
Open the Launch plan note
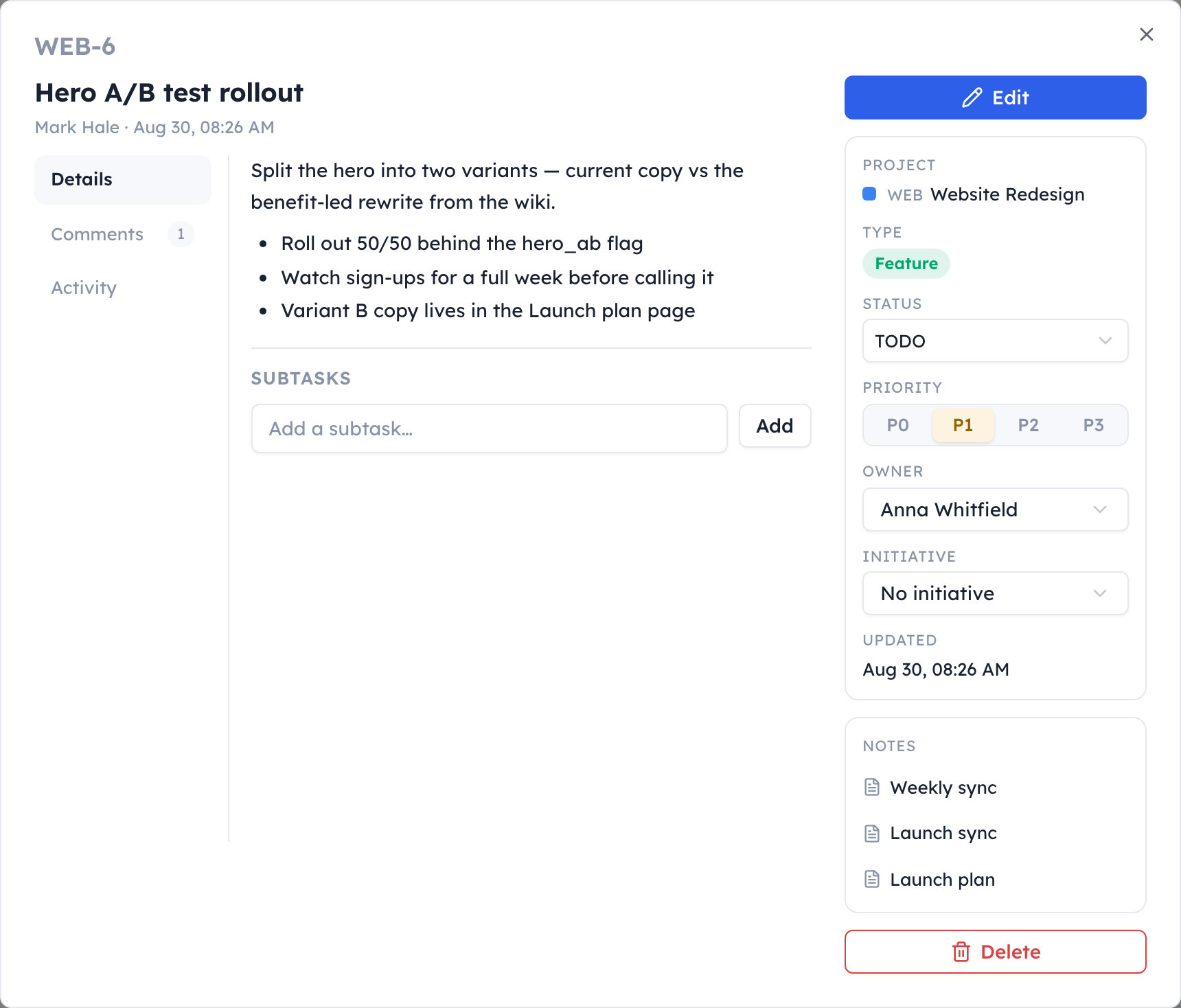pos(942,880)
